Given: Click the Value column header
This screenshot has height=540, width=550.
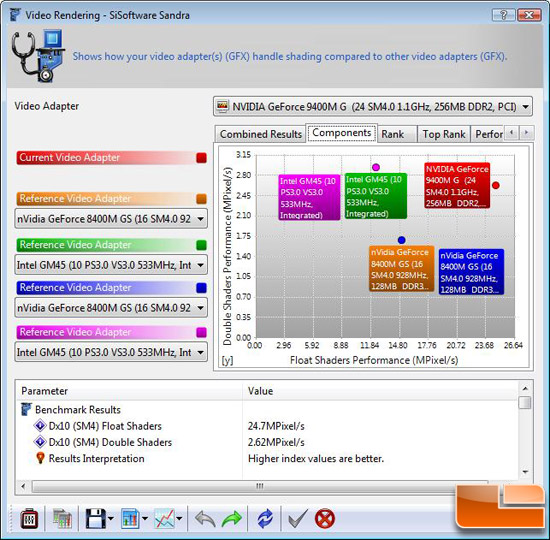Looking at the screenshot, I should point(381,391).
